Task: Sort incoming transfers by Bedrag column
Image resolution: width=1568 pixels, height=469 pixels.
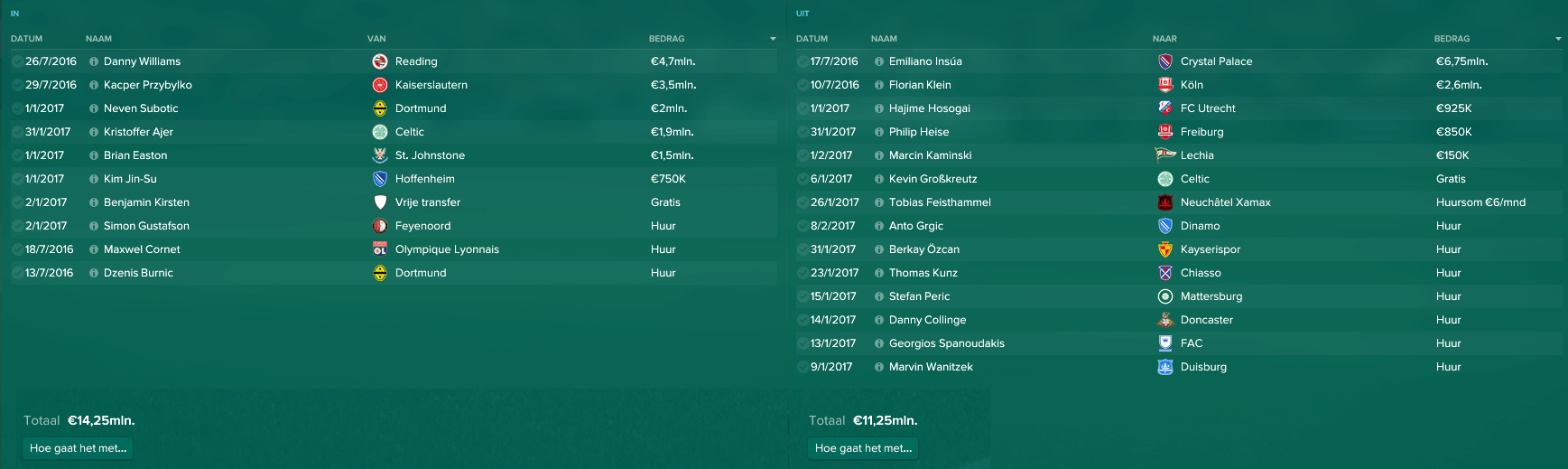Action: (x=666, y=39)
